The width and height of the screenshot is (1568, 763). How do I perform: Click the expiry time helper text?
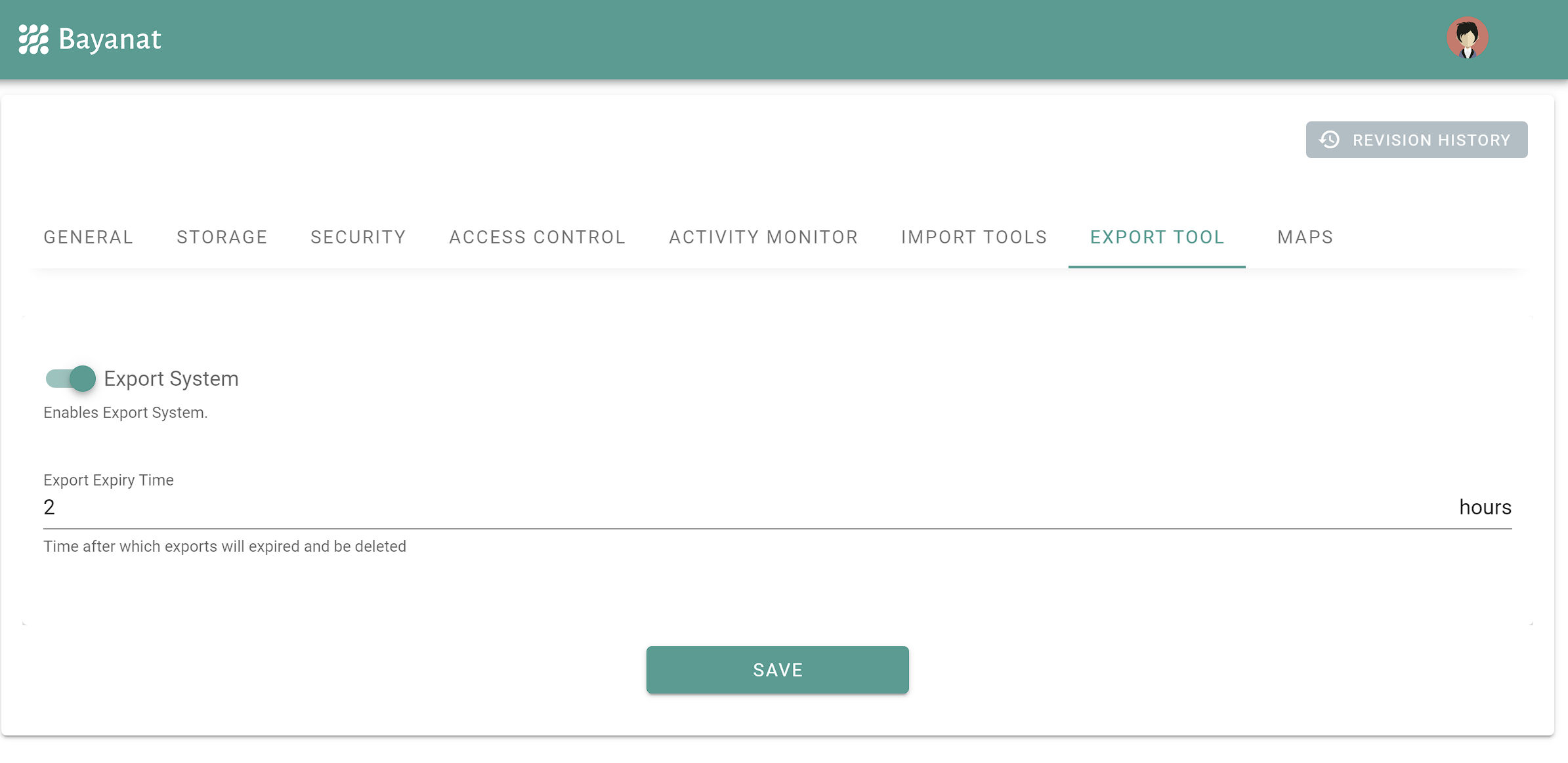[x=224, y=546]
